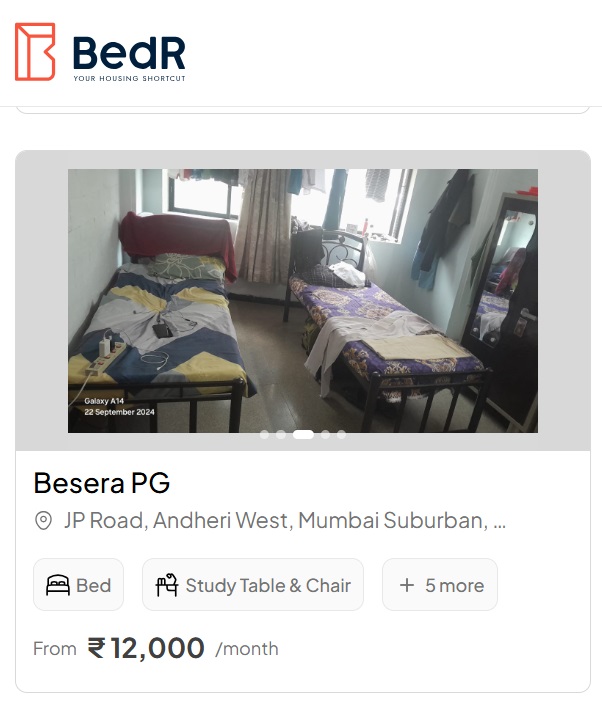Click the location pin icon
The image size is (602, 715).
43,521
